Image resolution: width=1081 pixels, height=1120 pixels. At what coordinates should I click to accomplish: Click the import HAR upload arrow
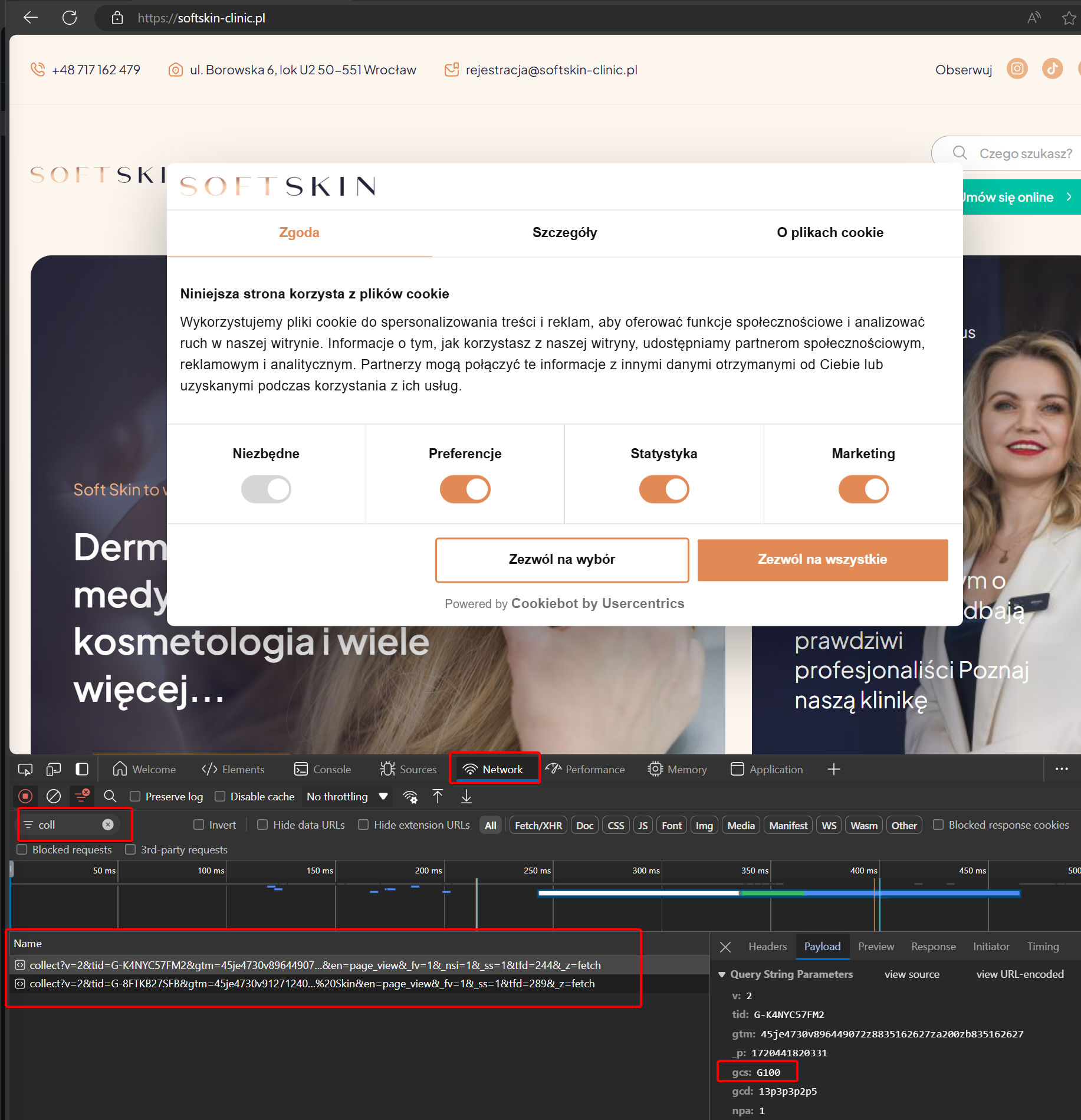(x=438, y=796)
